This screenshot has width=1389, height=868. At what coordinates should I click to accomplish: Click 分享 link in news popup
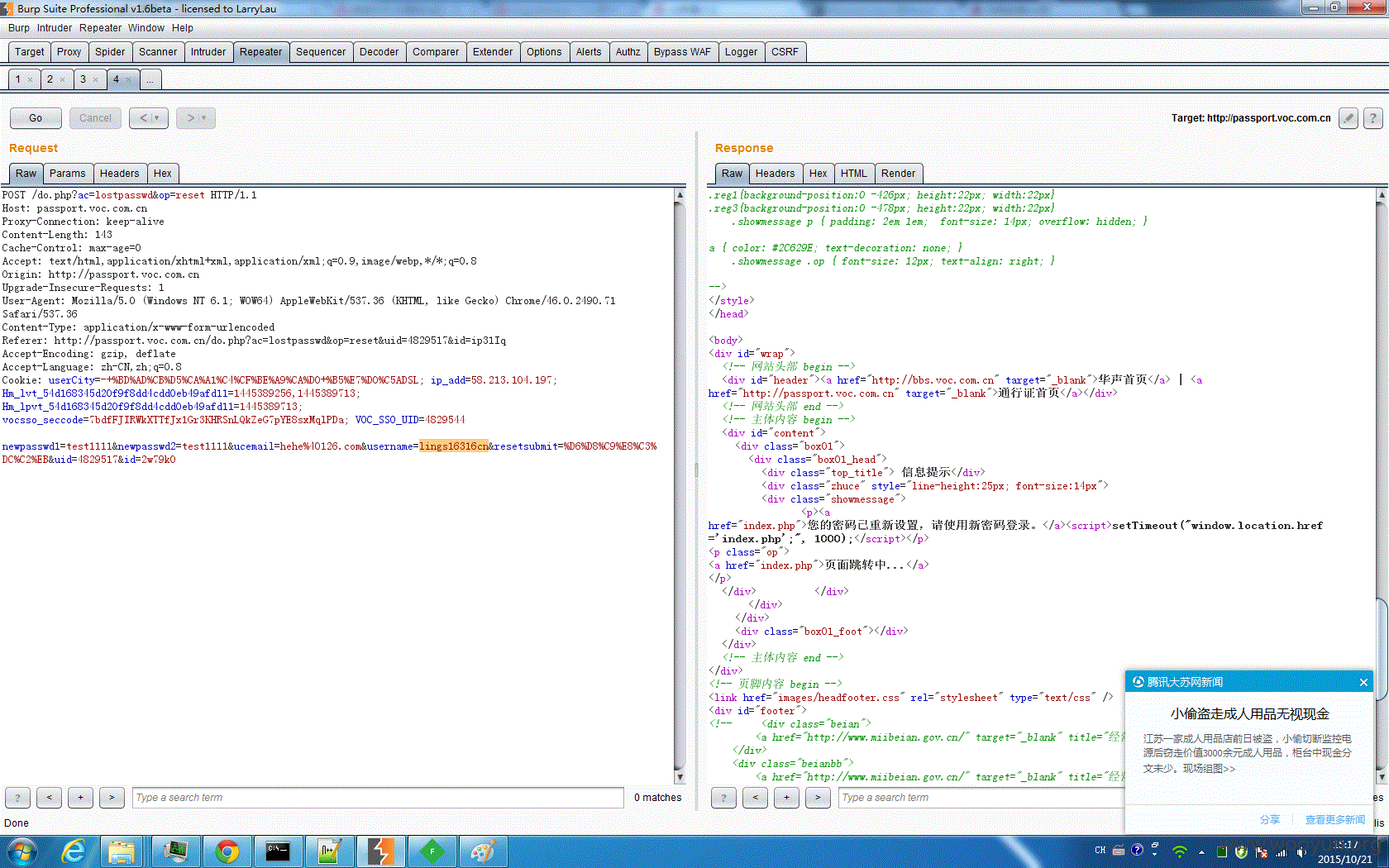click(1270, 820)
